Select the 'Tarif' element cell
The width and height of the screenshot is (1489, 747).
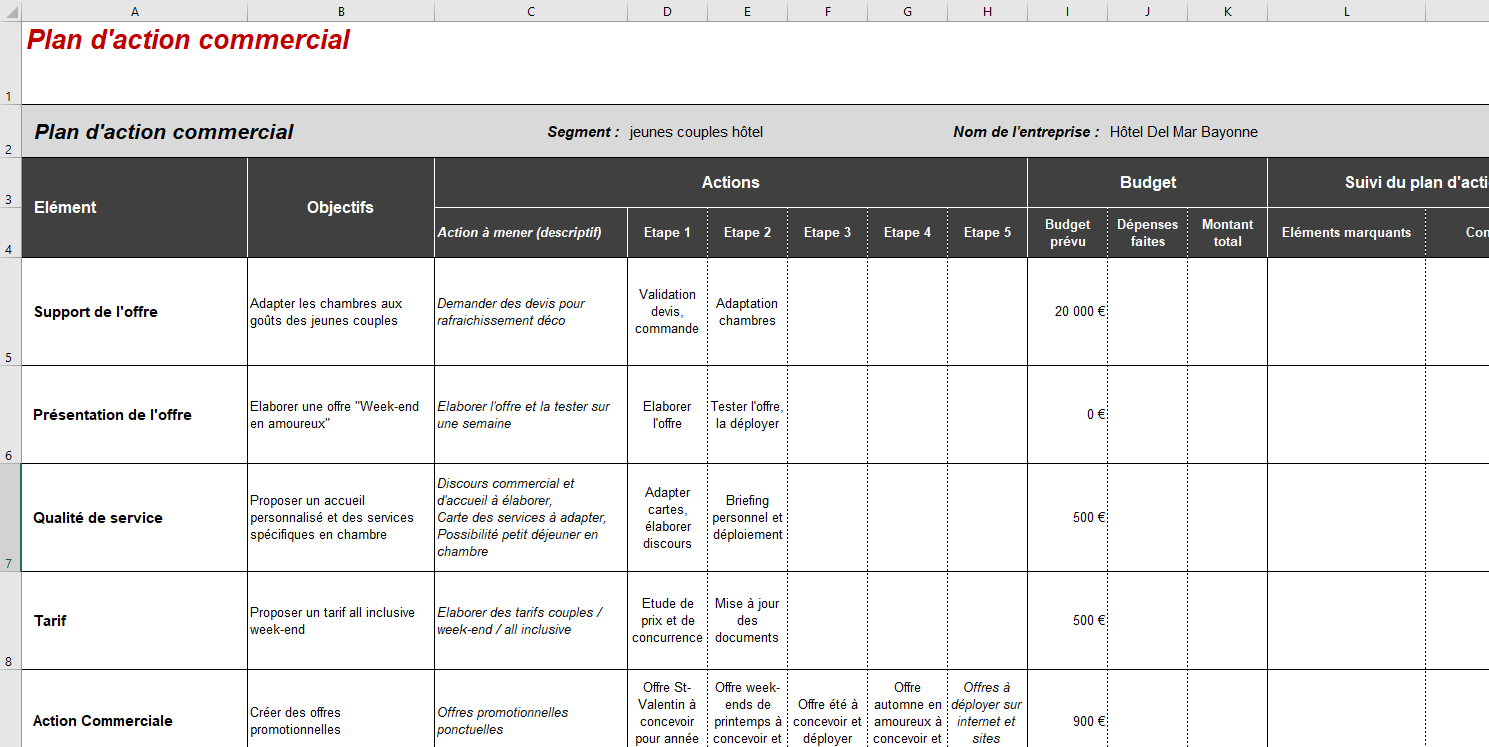point(134,620)
